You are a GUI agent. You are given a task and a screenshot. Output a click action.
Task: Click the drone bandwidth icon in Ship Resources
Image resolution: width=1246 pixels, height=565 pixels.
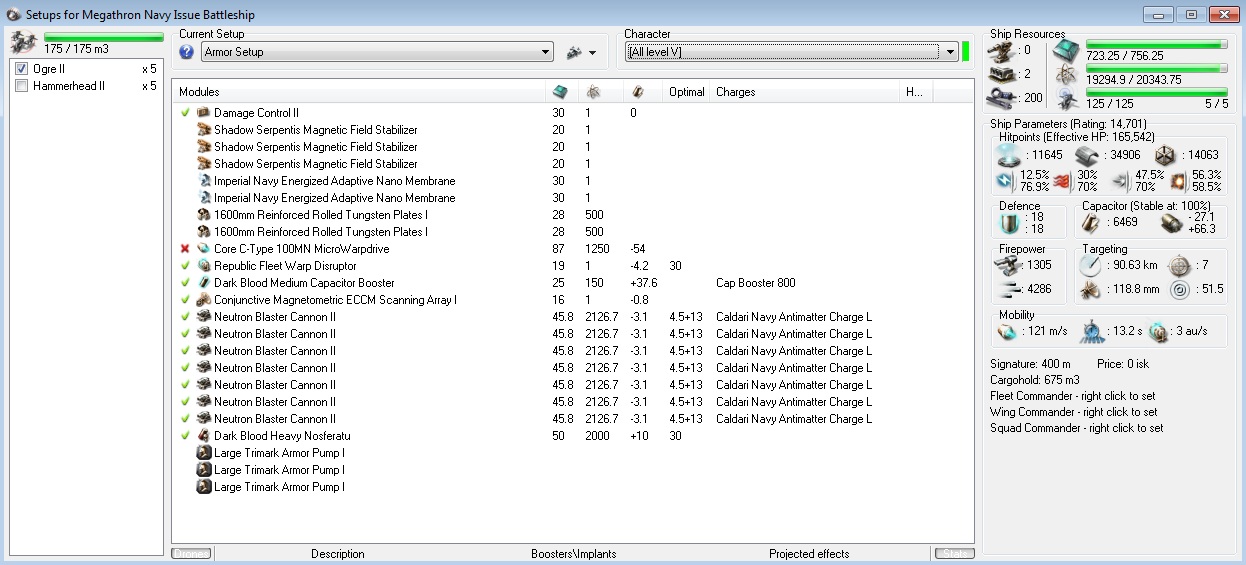click(x=1067, y=97)
